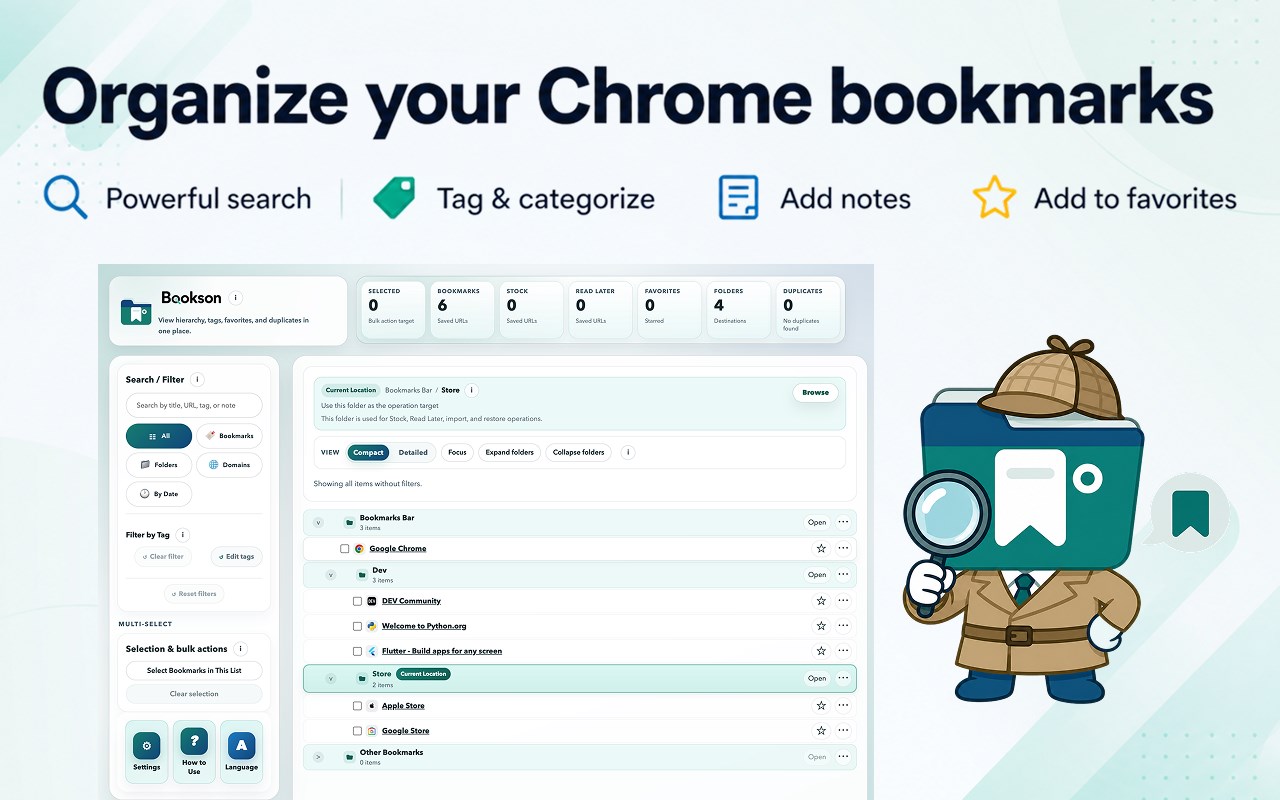1280x800 pixels.
Task: Click Select Bookmarks in This List
Action: tap(194, 670)
